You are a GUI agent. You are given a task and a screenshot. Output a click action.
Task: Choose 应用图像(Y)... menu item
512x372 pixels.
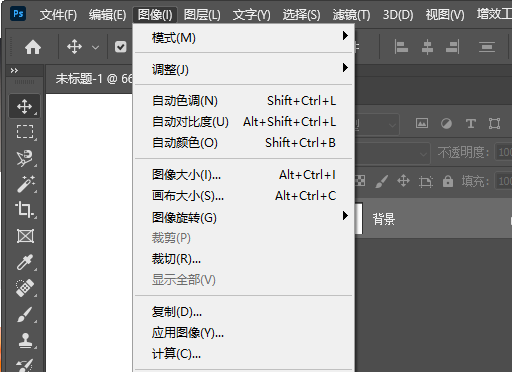(244, 333)
